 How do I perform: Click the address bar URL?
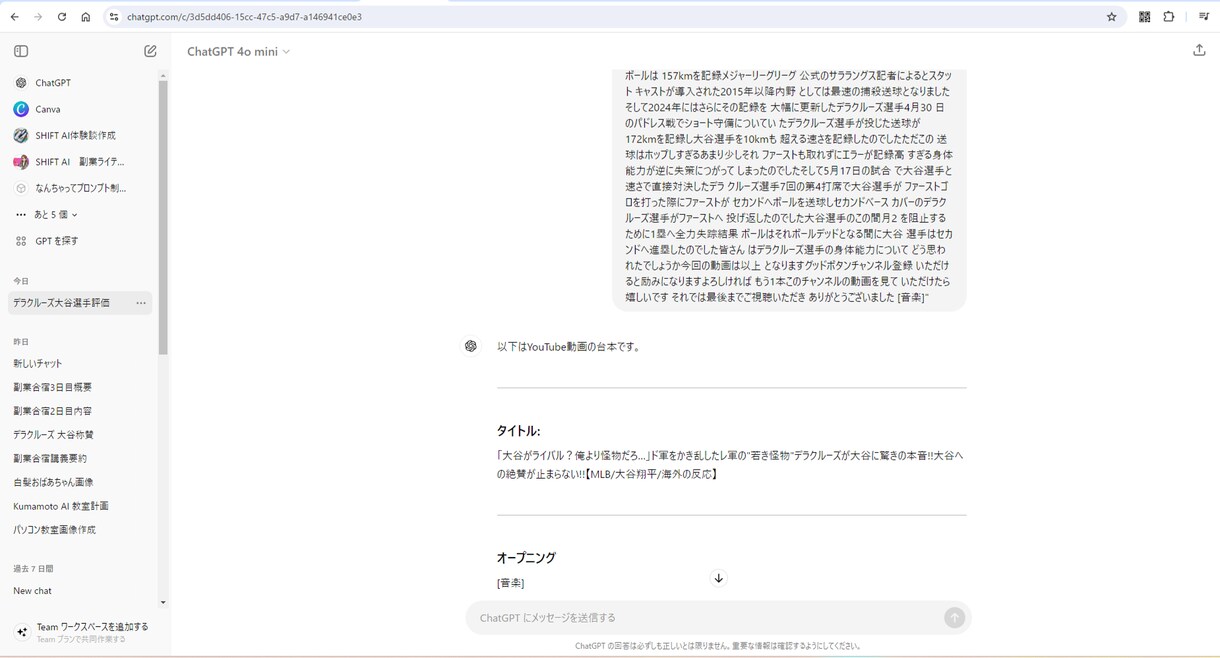click(244, 17)
